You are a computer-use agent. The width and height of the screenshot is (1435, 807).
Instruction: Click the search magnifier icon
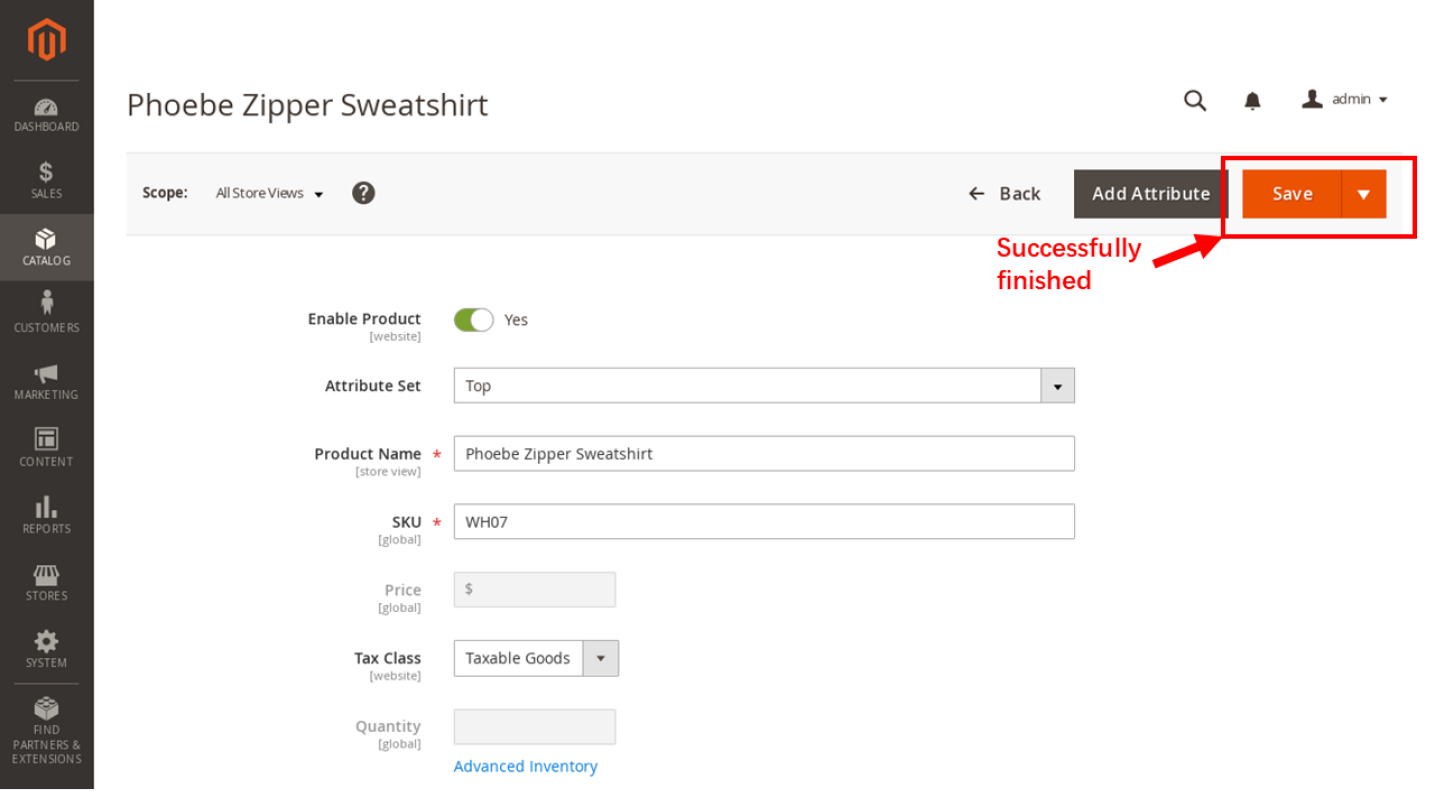pyautogui.click(x=1195, y=100)
